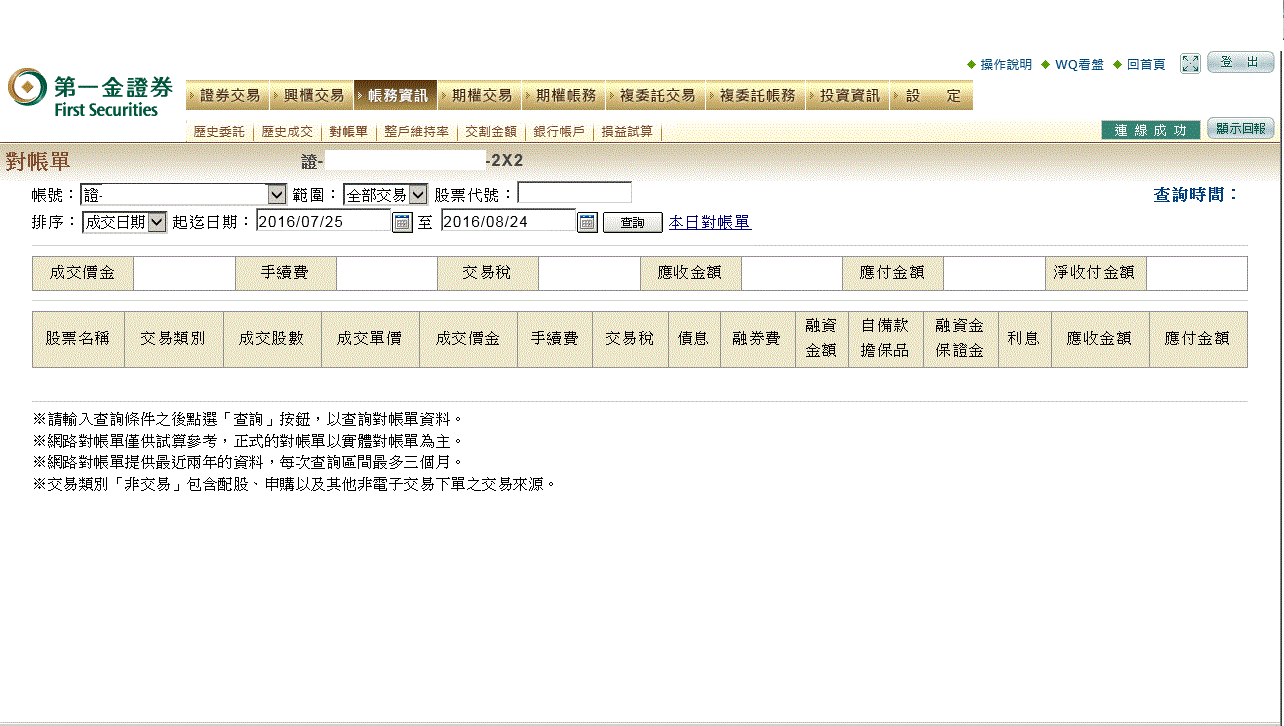Screen dimensions: 1284x726
Task: Open the end date calendar picker
Action: coord(587,222)
